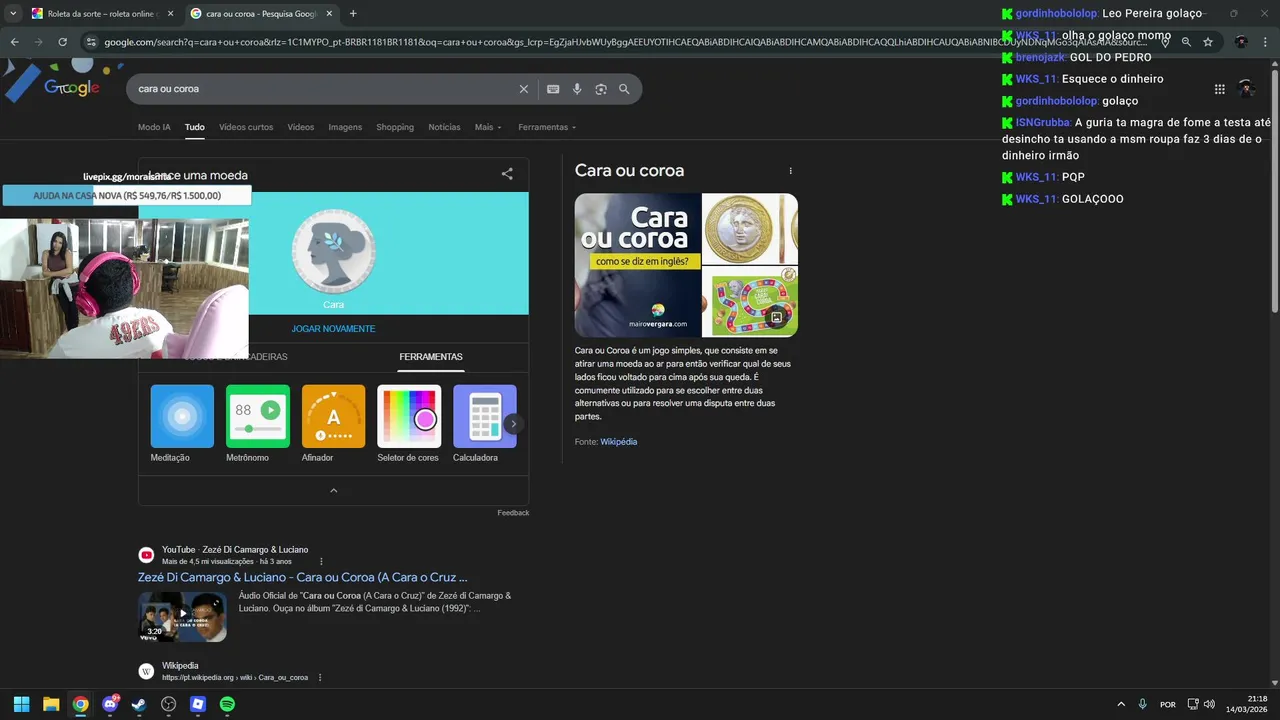Viewport: 1280px width, 720px height.
Task: Open the Windows Start menu
Action: pos(21,704)
